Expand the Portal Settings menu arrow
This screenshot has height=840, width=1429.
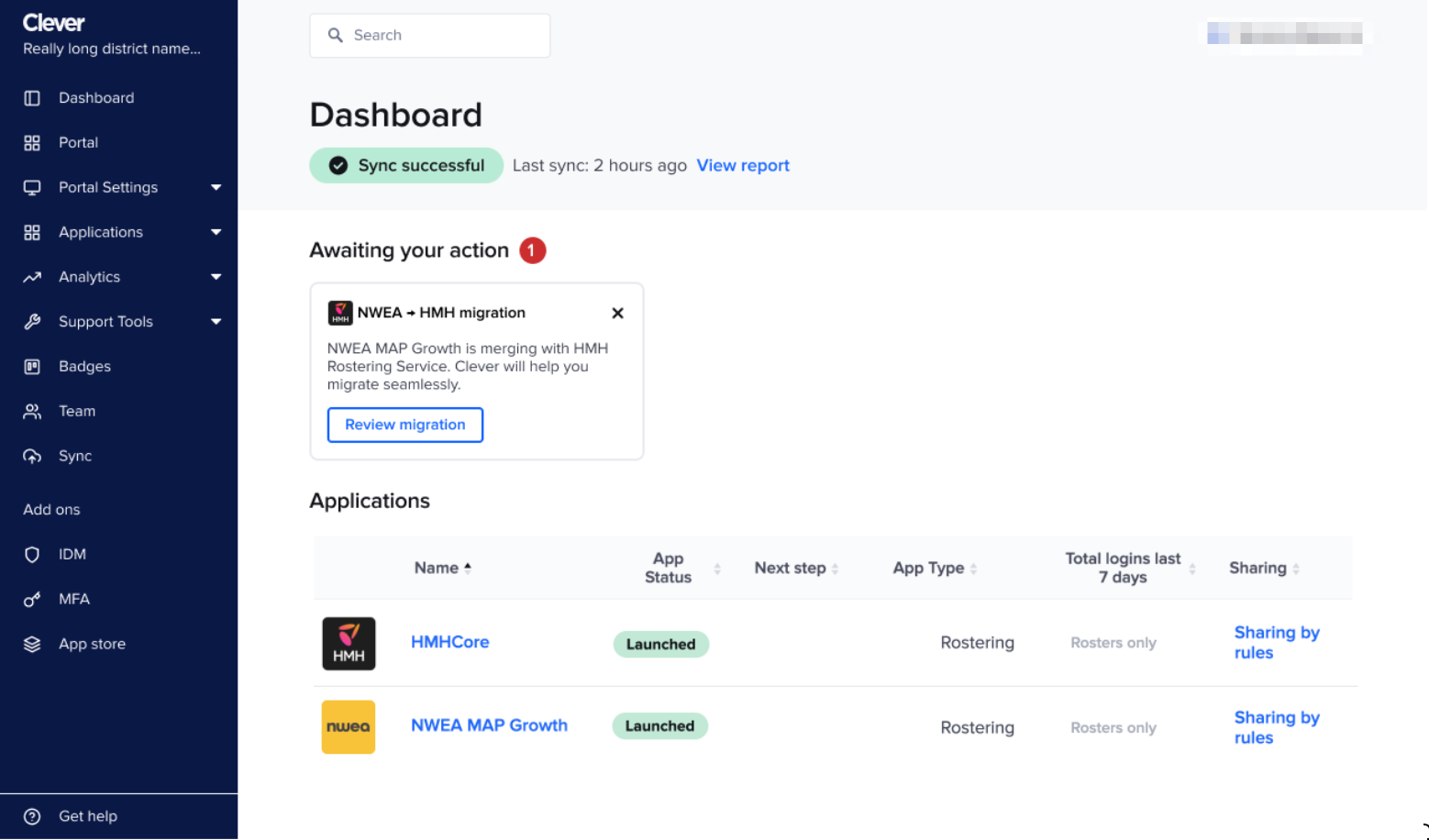tap(216, 188)
